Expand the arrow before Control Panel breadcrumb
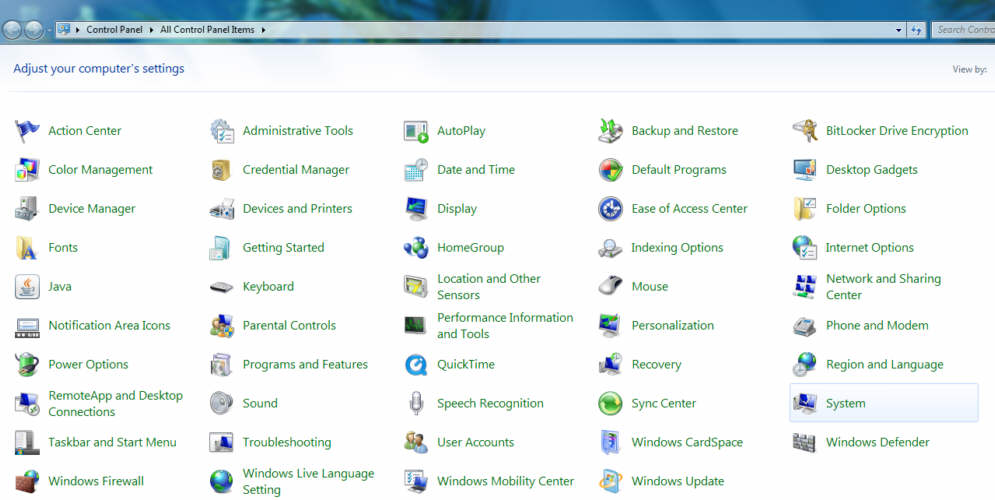 coord(77,30)
